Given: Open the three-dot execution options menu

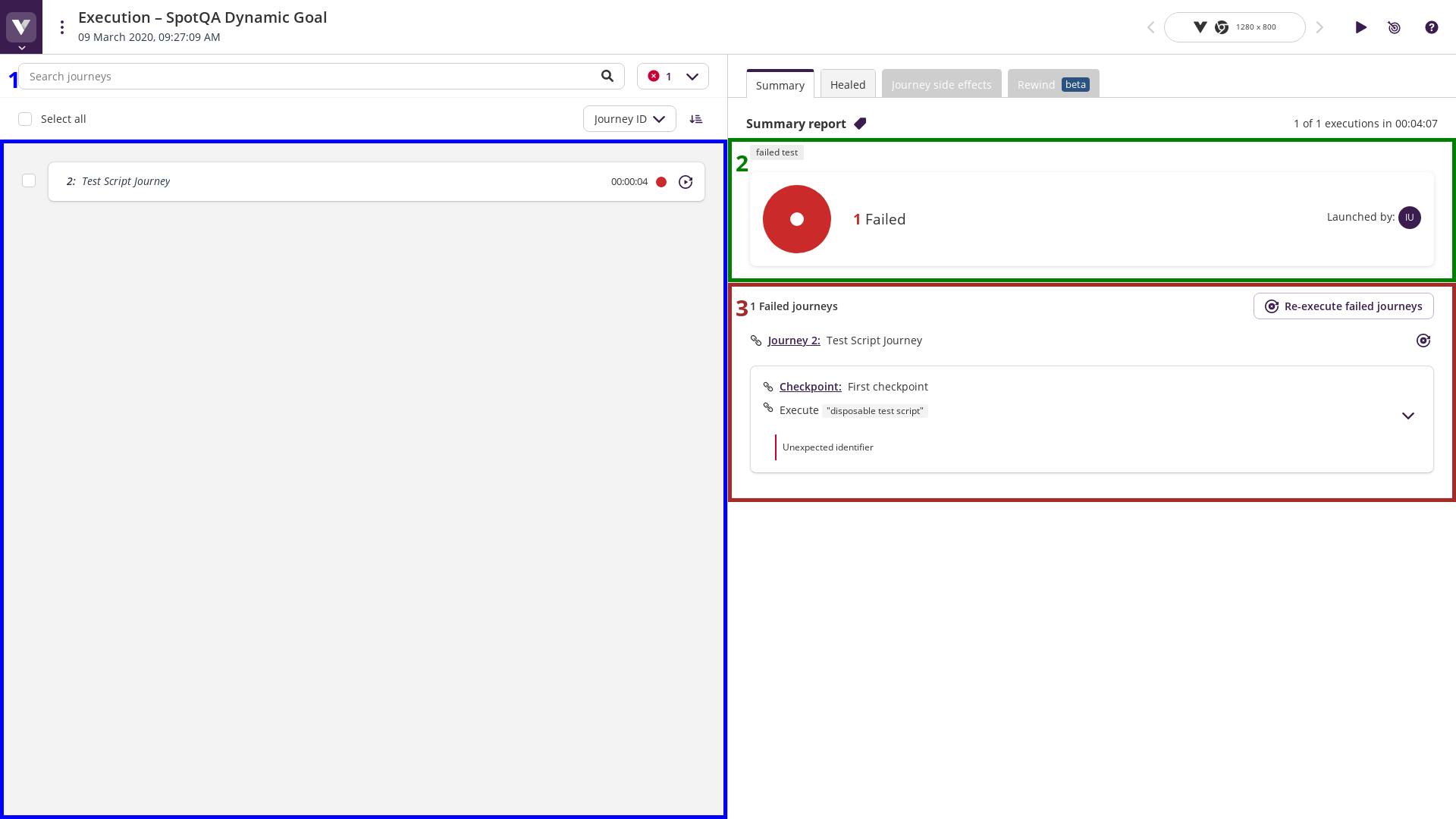Looking at the screenshot, I should [62, 27].
